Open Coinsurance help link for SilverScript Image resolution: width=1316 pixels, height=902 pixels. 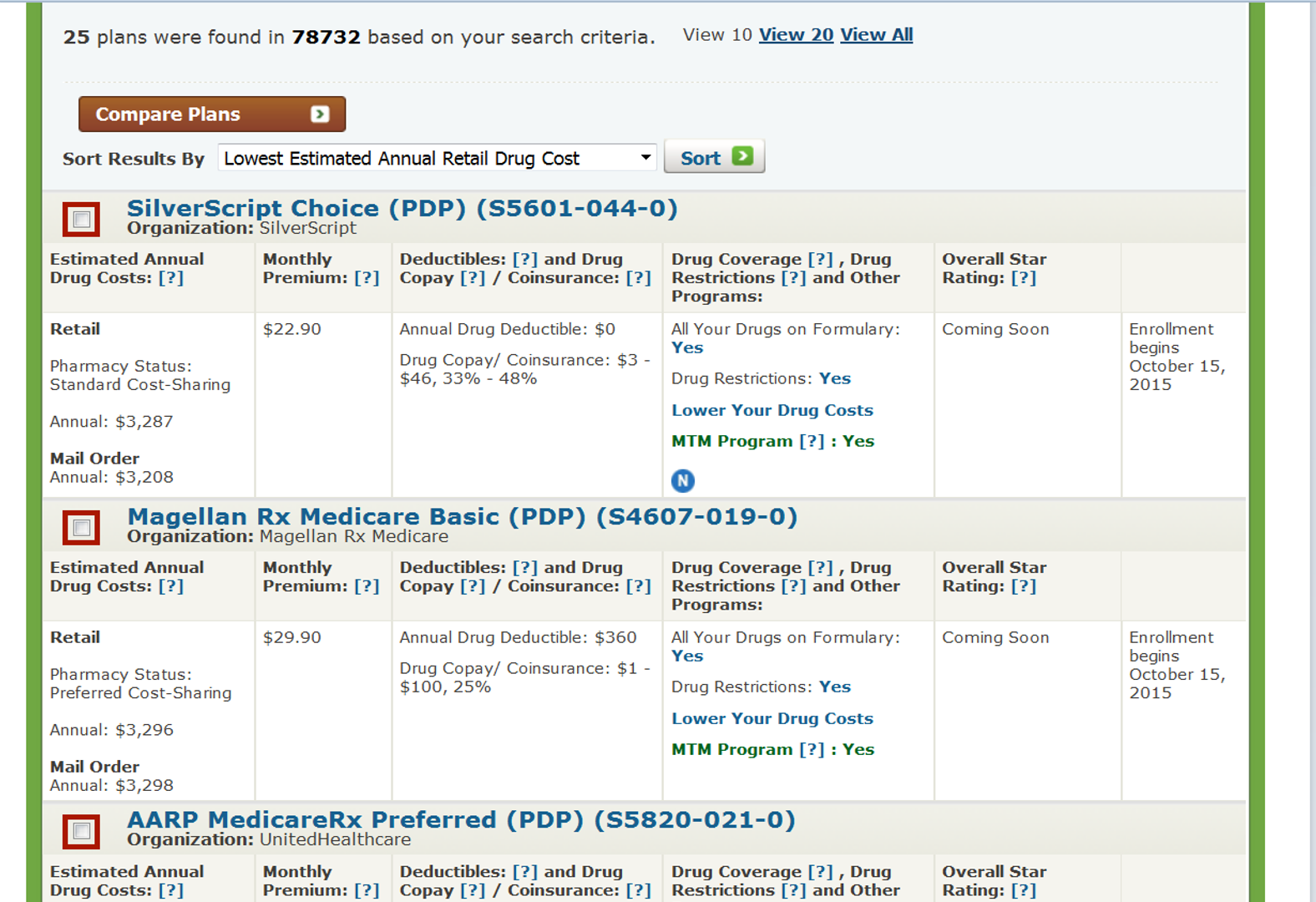tap(639, 278)
